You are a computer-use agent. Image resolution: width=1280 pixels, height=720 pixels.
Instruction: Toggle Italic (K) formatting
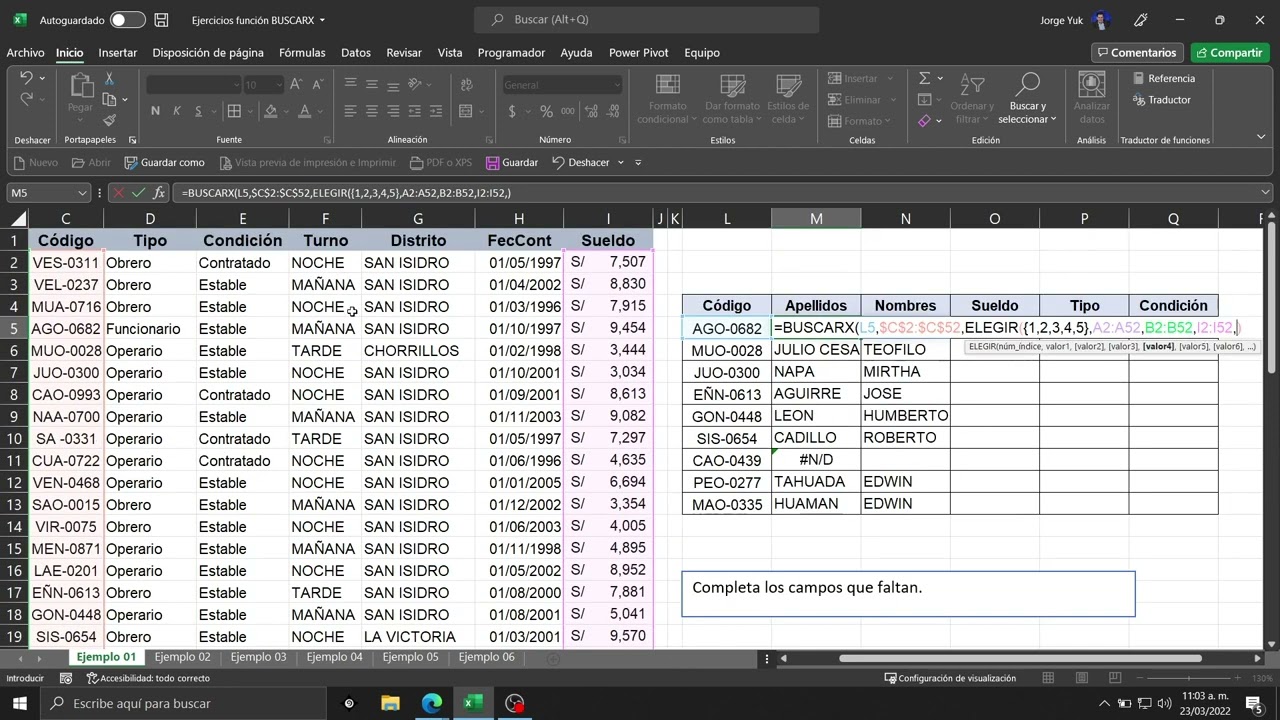(177, 111)
